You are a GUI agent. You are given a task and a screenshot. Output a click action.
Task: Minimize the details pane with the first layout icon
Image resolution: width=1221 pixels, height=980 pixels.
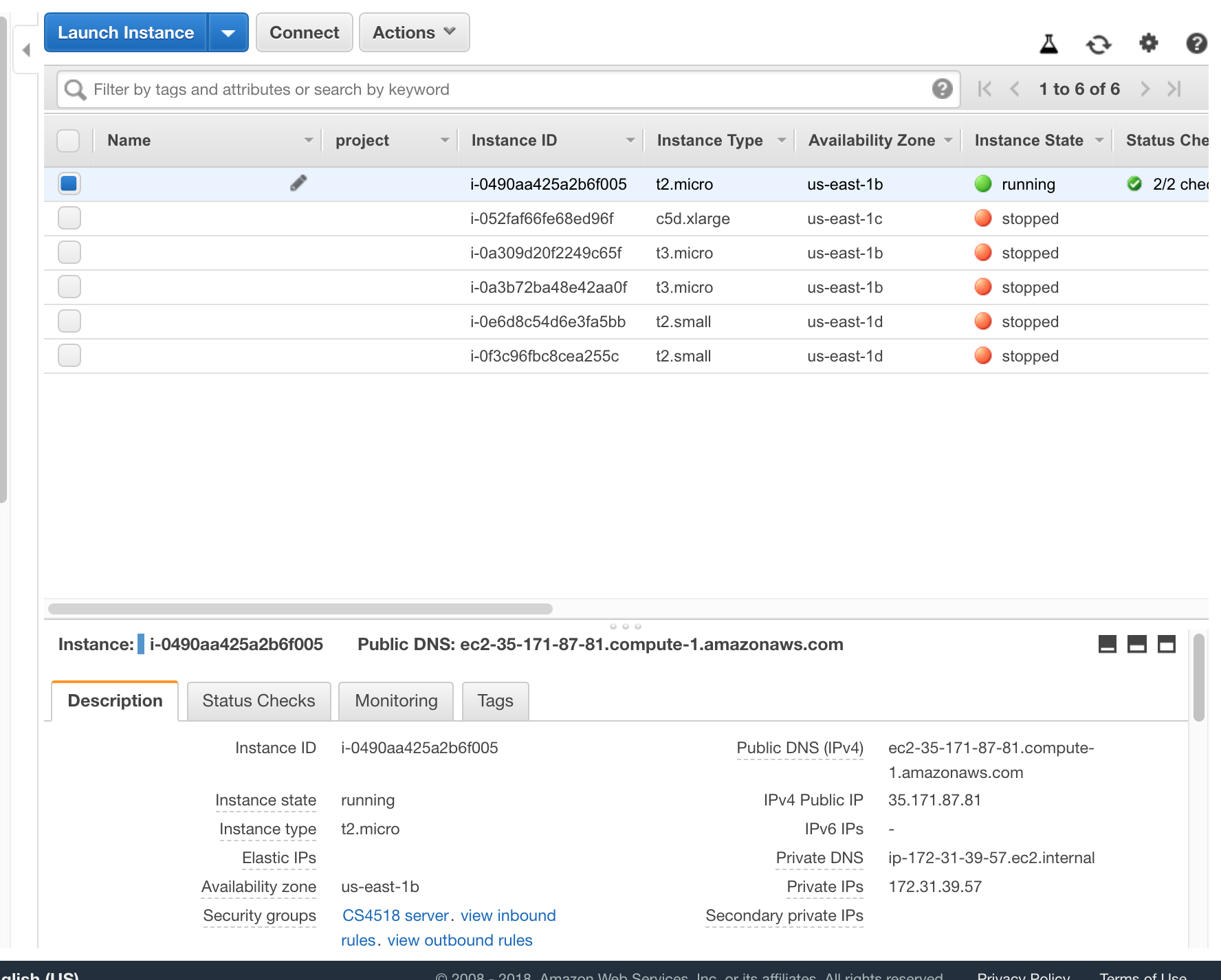[1107, 644]
